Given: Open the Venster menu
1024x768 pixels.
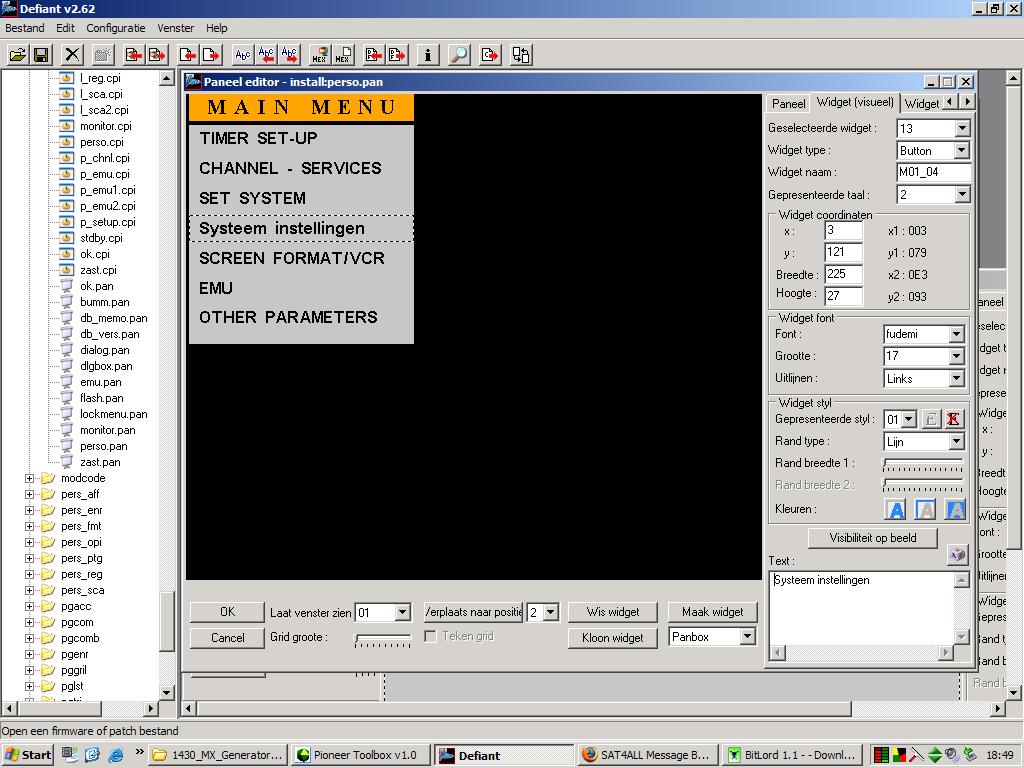Looking at the screenshot, I should 176,28.
